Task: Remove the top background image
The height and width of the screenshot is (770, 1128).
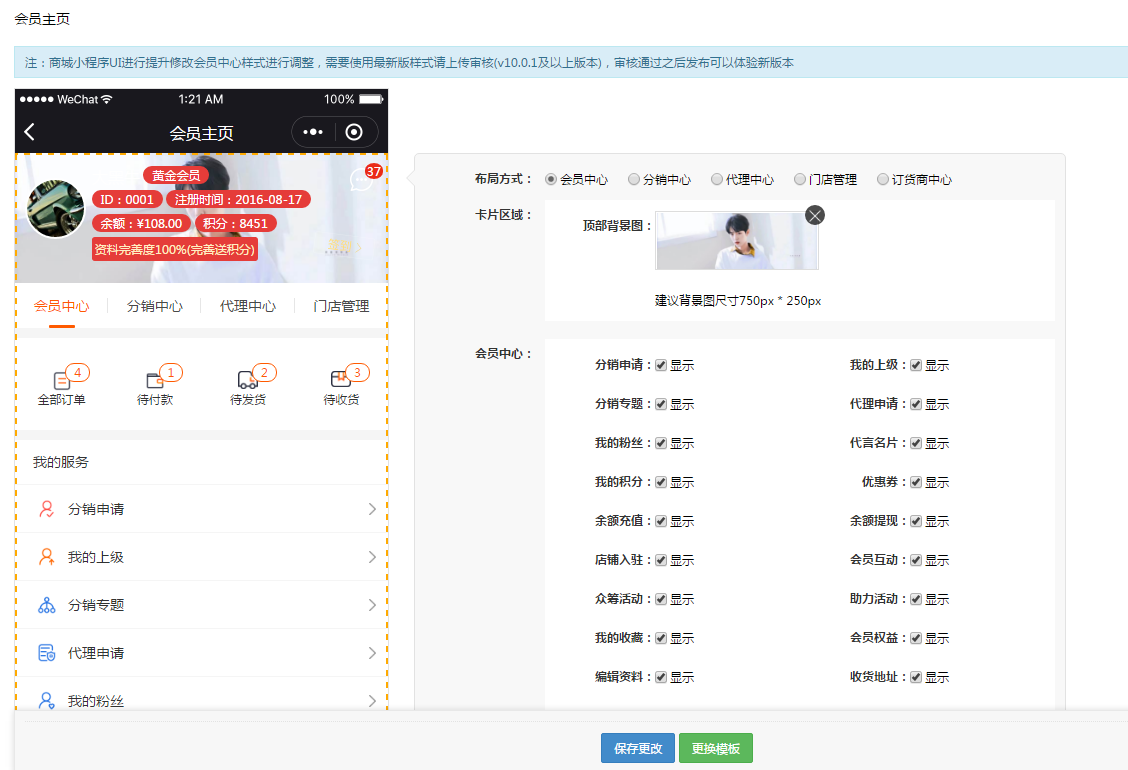Action: point(814,215)
